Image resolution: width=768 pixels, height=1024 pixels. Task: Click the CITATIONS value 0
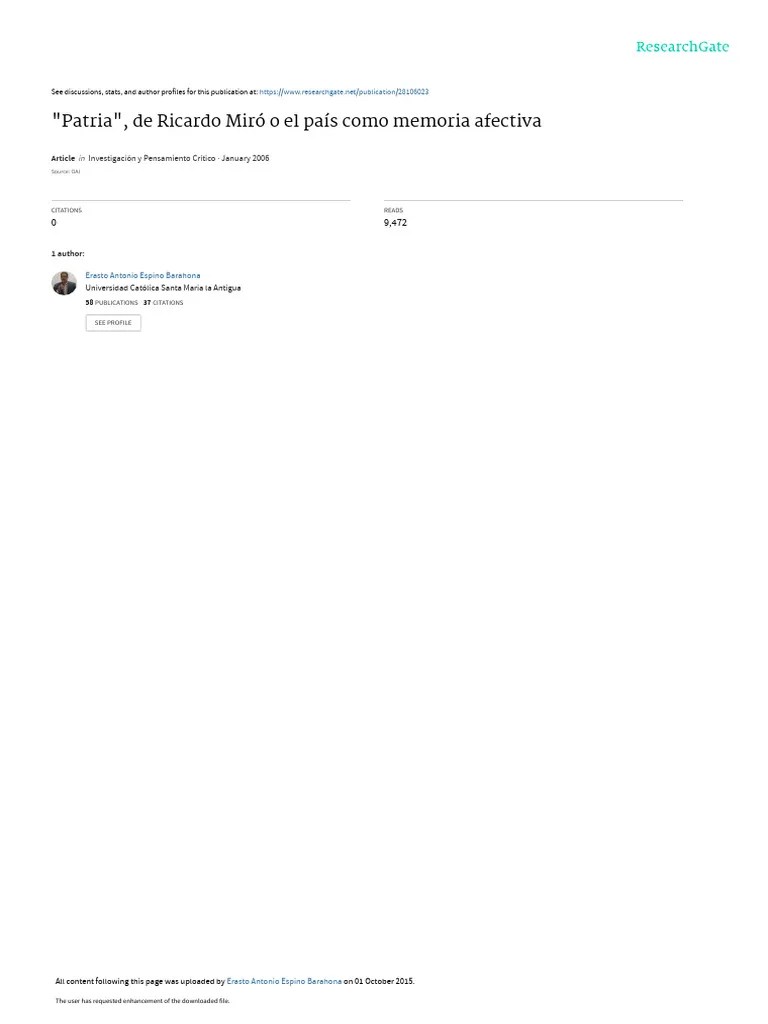(x=54, y=223)
